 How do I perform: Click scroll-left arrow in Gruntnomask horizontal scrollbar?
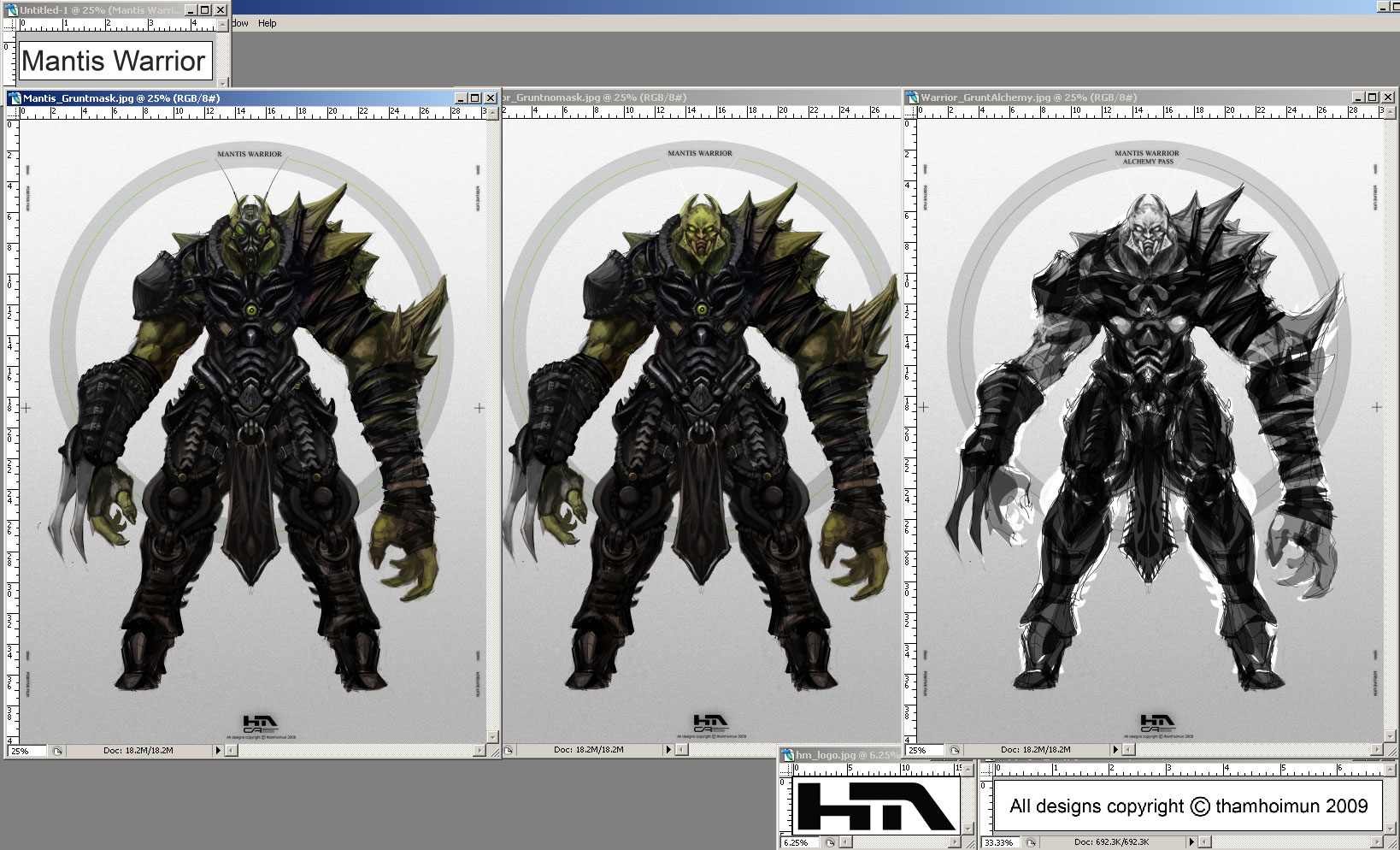(x=681, y=750)
